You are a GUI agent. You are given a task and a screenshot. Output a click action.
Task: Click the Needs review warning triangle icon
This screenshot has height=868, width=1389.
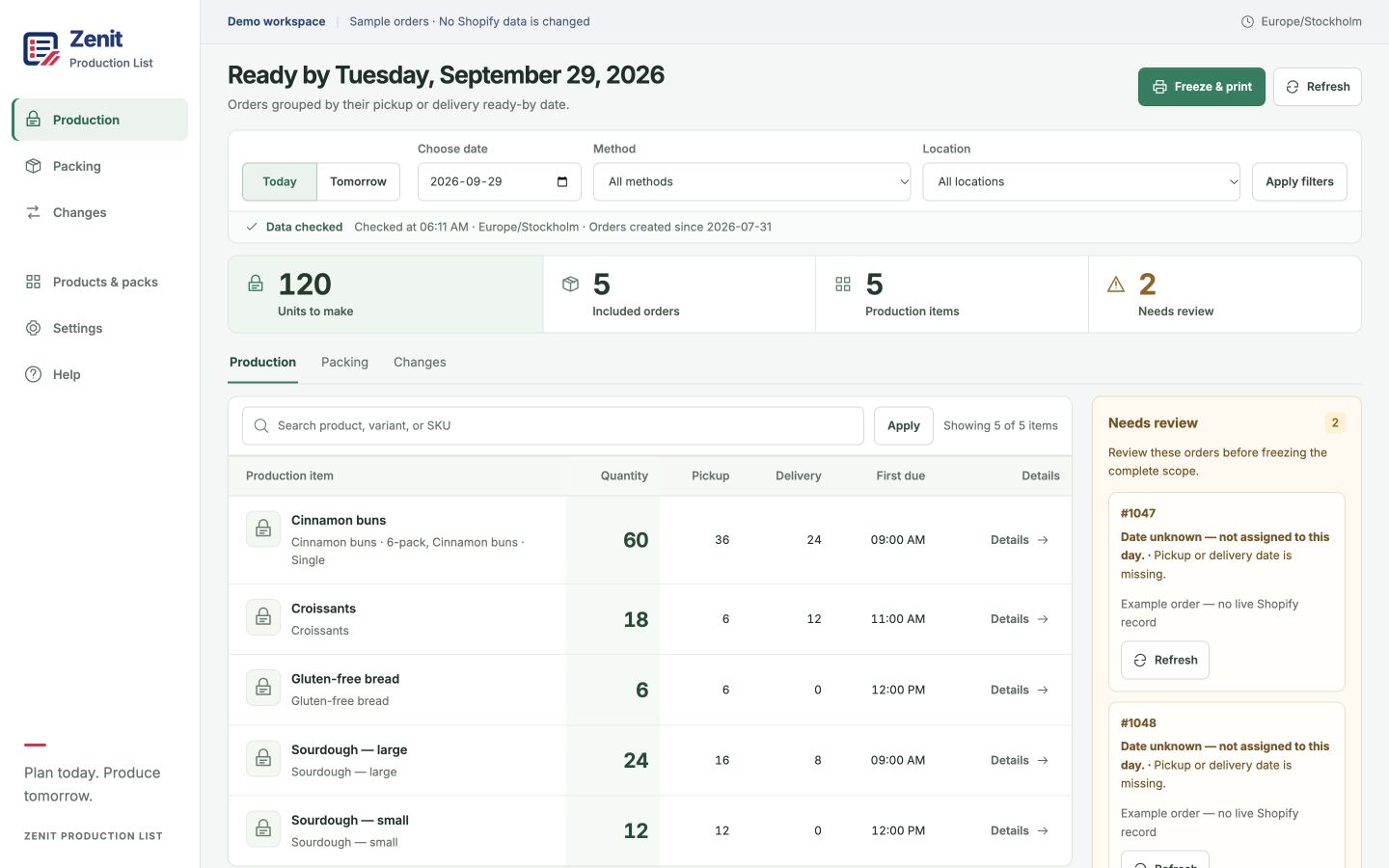point(1116,284)
